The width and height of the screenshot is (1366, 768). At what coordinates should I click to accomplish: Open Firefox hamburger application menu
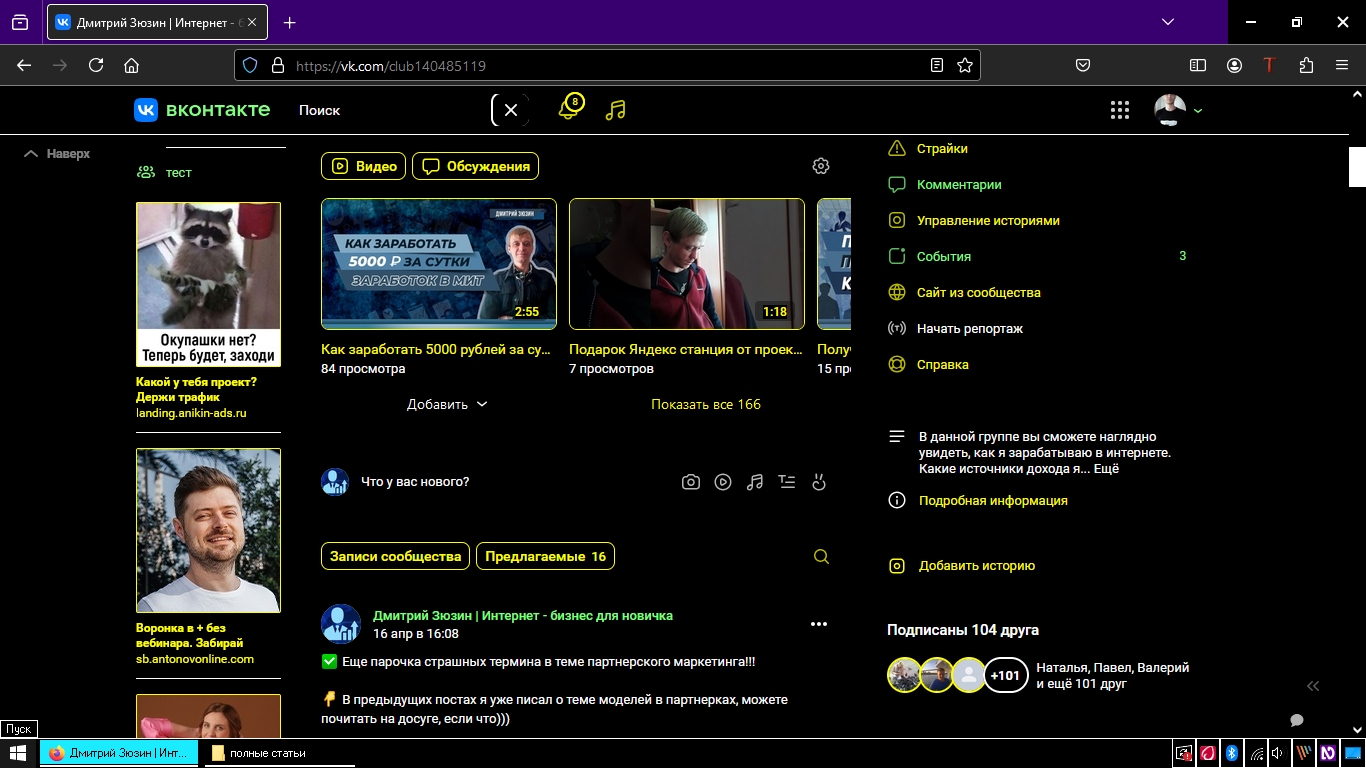coord(1342,65)
